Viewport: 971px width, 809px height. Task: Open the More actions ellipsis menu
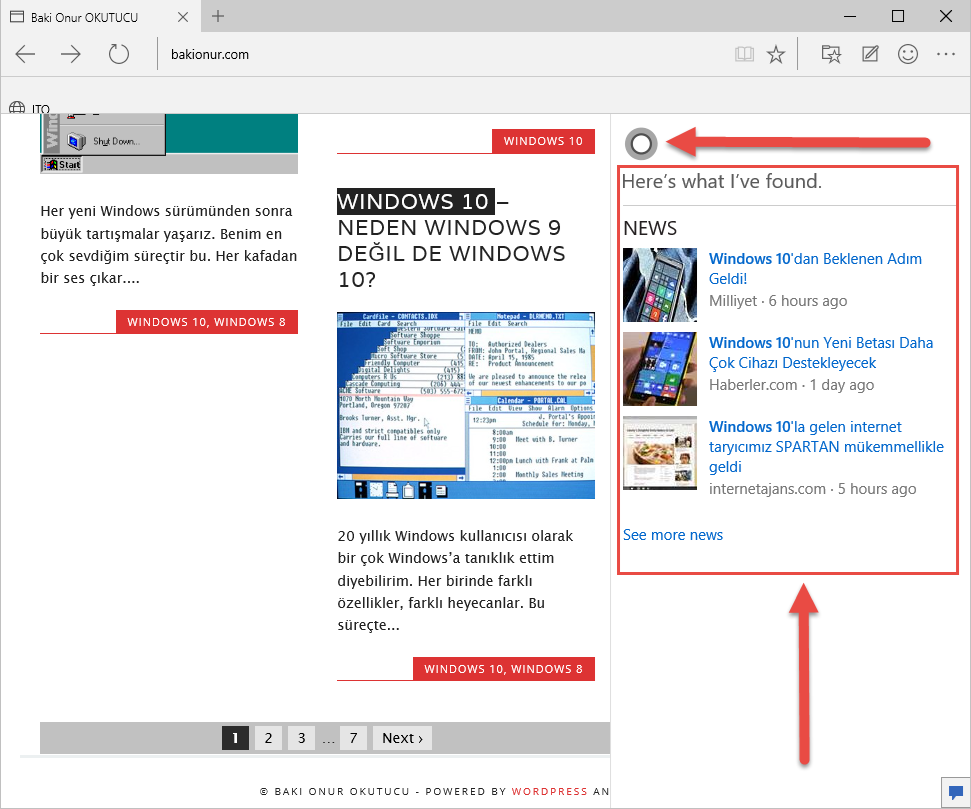[x=946, y=55]
